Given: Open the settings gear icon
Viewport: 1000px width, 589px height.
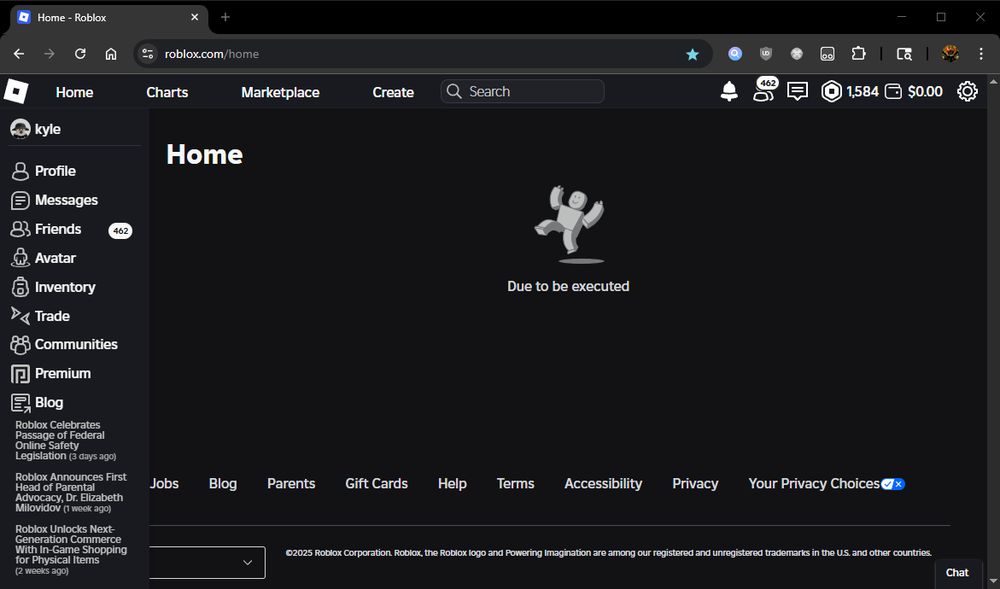Looking at the screenshot, I should click(x=967, y=92).
